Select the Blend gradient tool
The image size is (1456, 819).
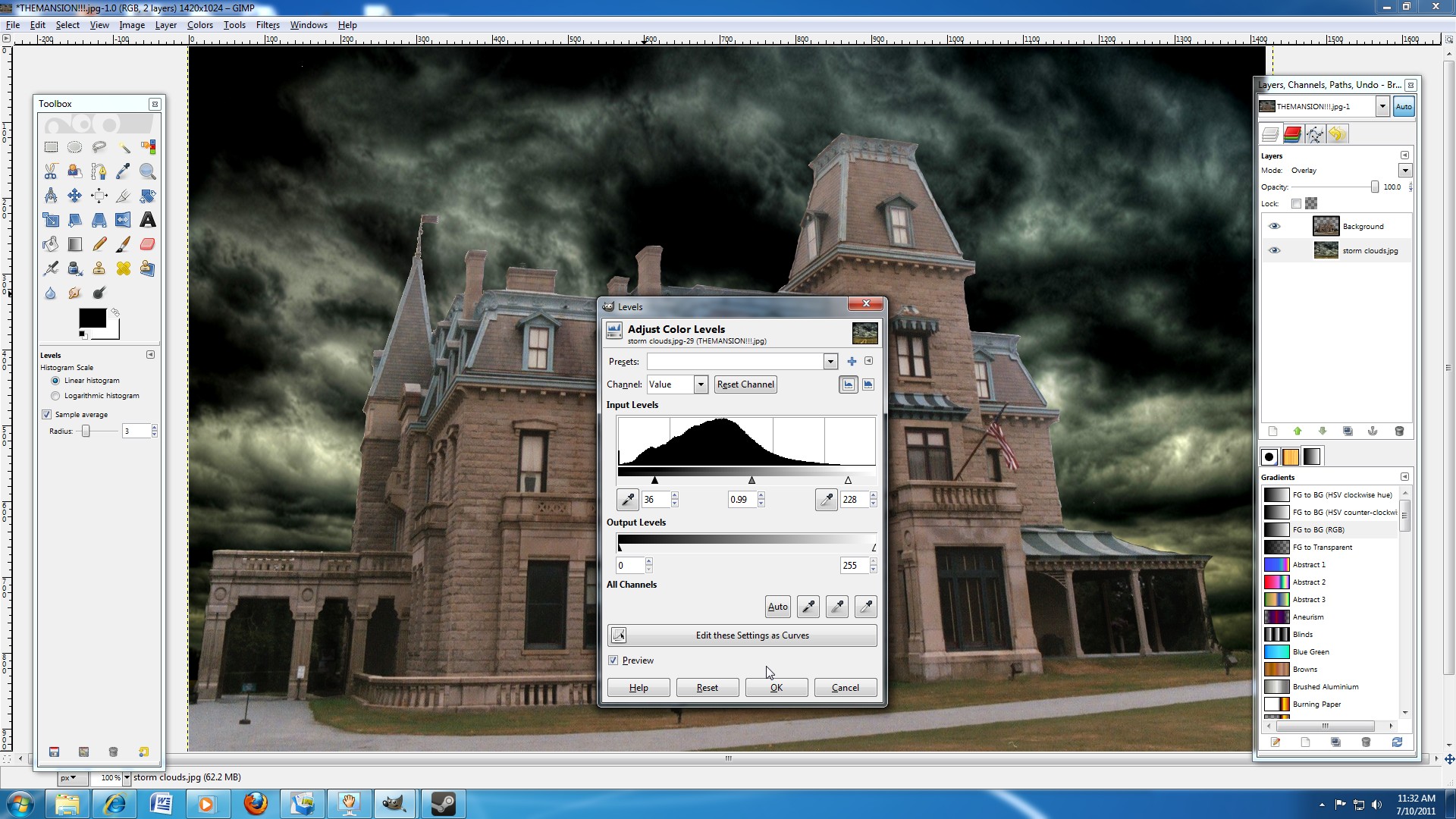coord(75,244)
